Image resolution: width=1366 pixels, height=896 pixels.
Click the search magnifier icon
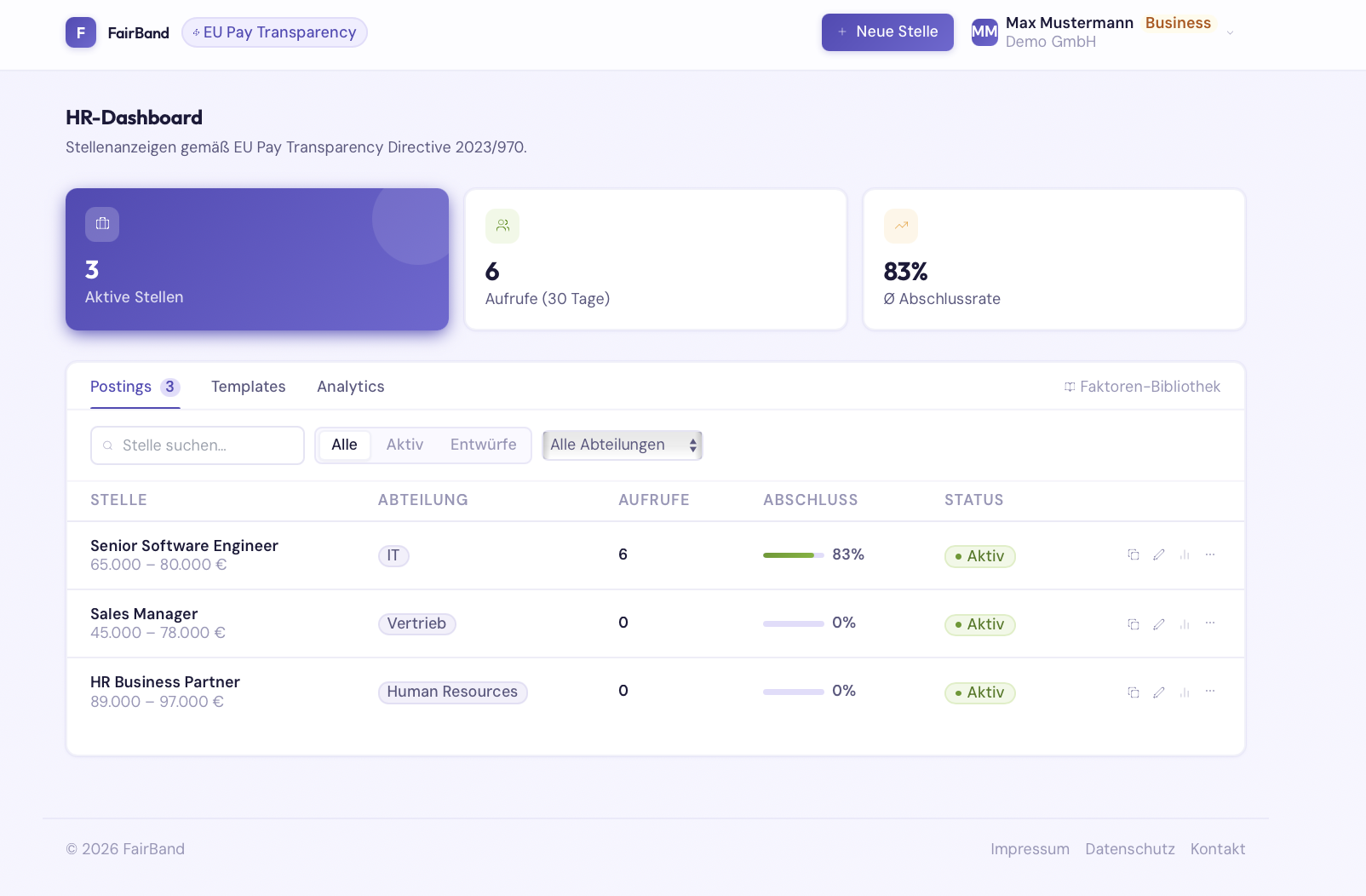click(x=108, y=445)
